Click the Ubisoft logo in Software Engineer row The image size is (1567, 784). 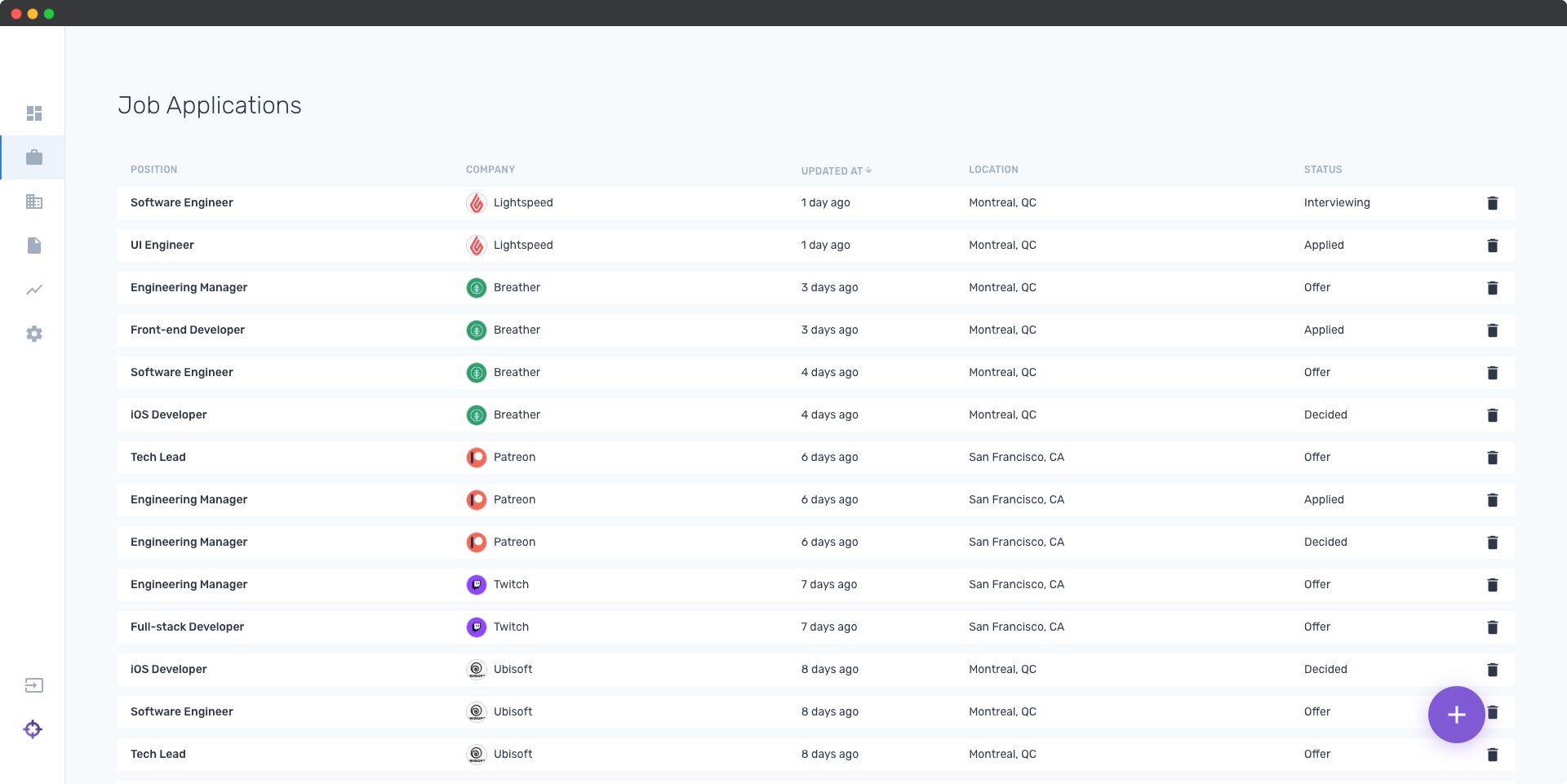coord(477,712)
